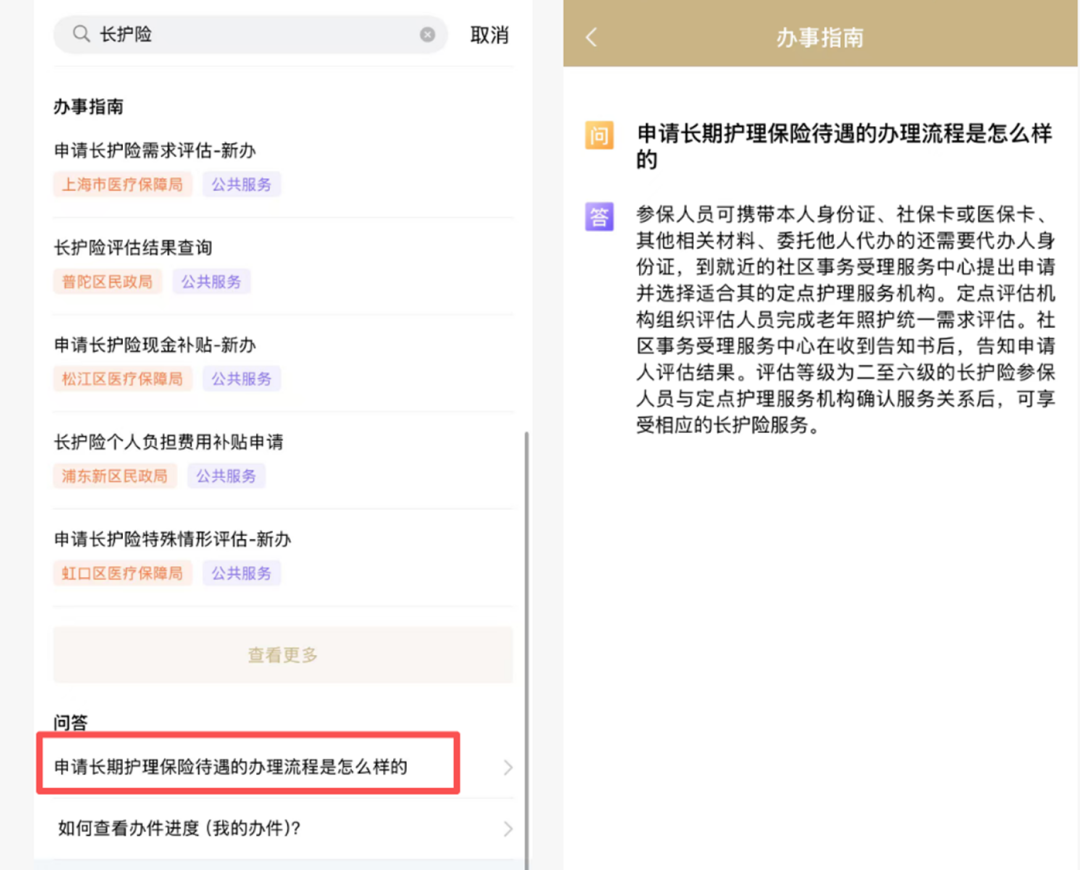Clear the search text with the X icon
Viewport: 1080px width, 870px height.
click(427, 35)
